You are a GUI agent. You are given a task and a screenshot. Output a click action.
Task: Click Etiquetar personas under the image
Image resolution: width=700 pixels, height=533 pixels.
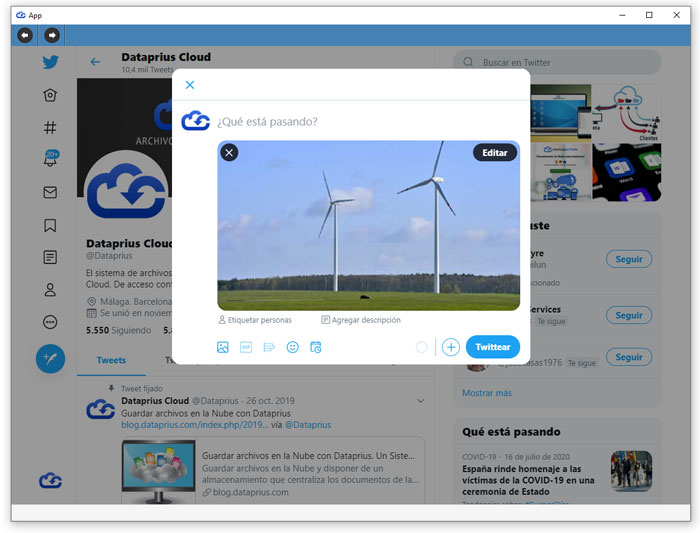255,320
